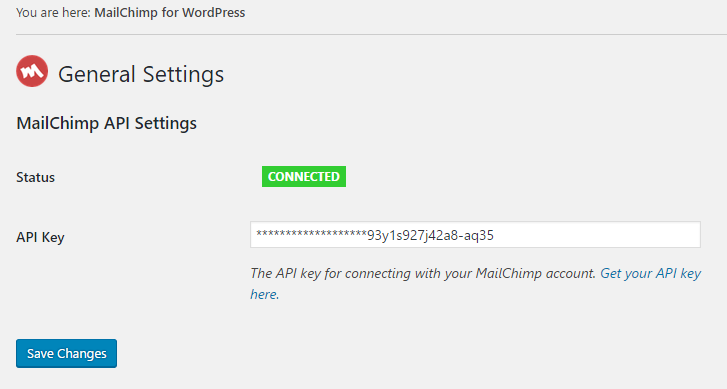Screen dimensions: 727x389
Task: Open the Get your API key link
Action: click(x=476, y=283)
